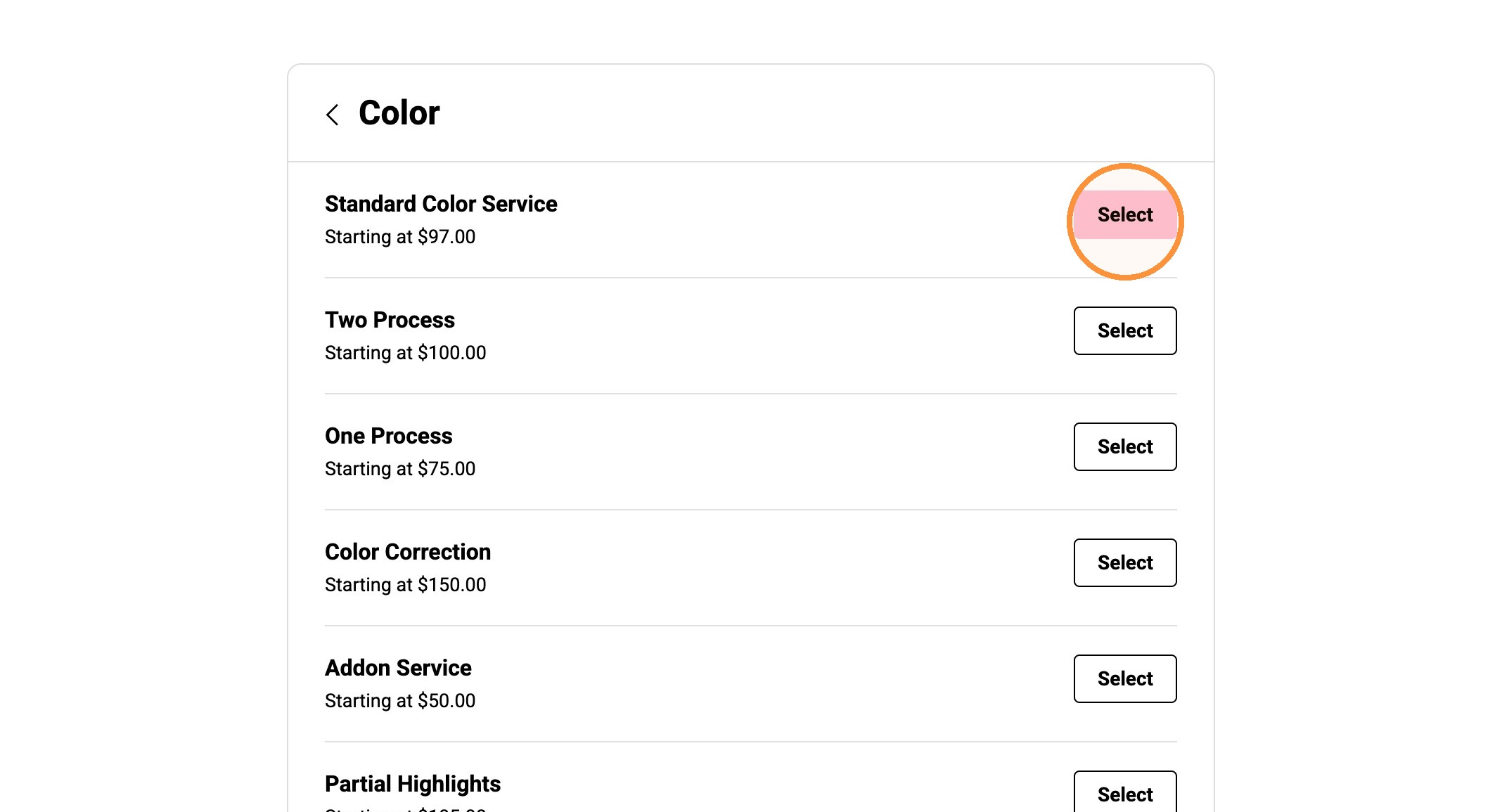The width and height of the screenshot is (1502, 812).
Task: Pick the One Process Select button
Action: (x=1125, y=446)
